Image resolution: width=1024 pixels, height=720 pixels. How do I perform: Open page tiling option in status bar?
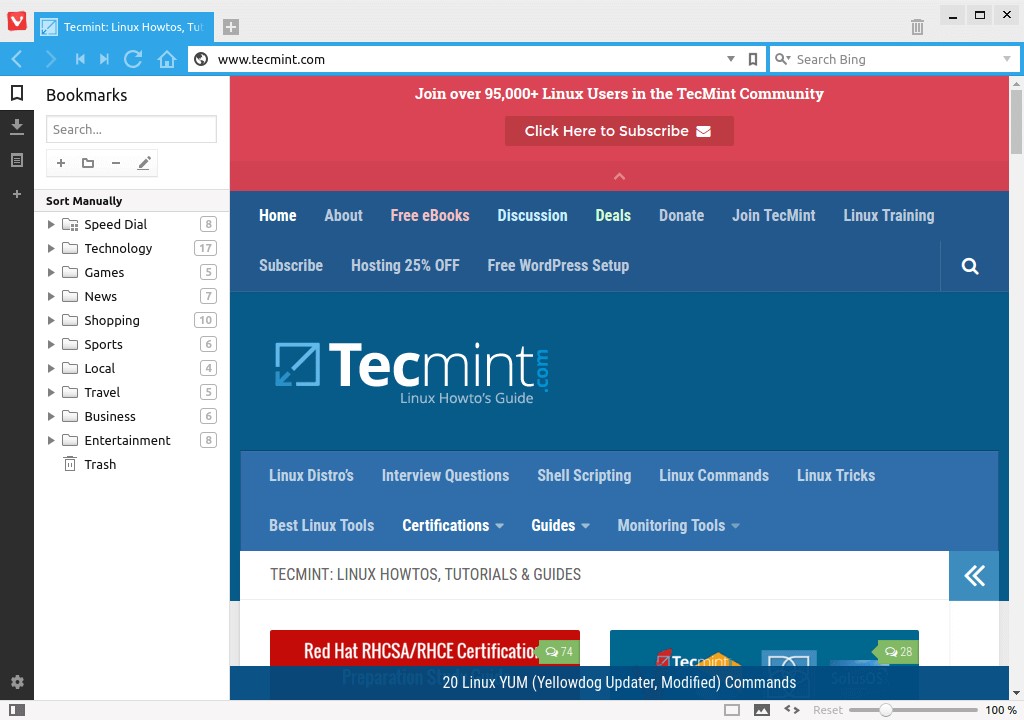pos(732,710)
